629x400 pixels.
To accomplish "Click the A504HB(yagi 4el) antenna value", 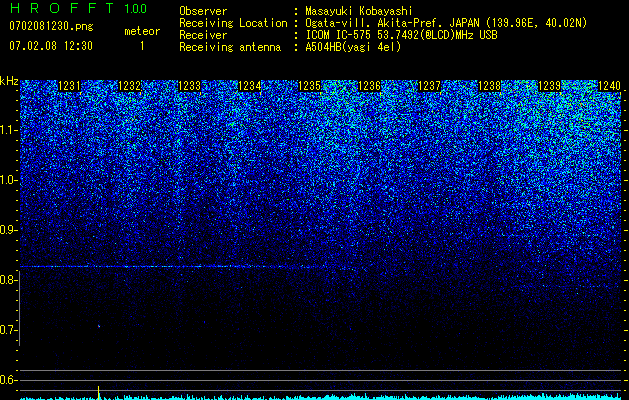I will point(353,47).
